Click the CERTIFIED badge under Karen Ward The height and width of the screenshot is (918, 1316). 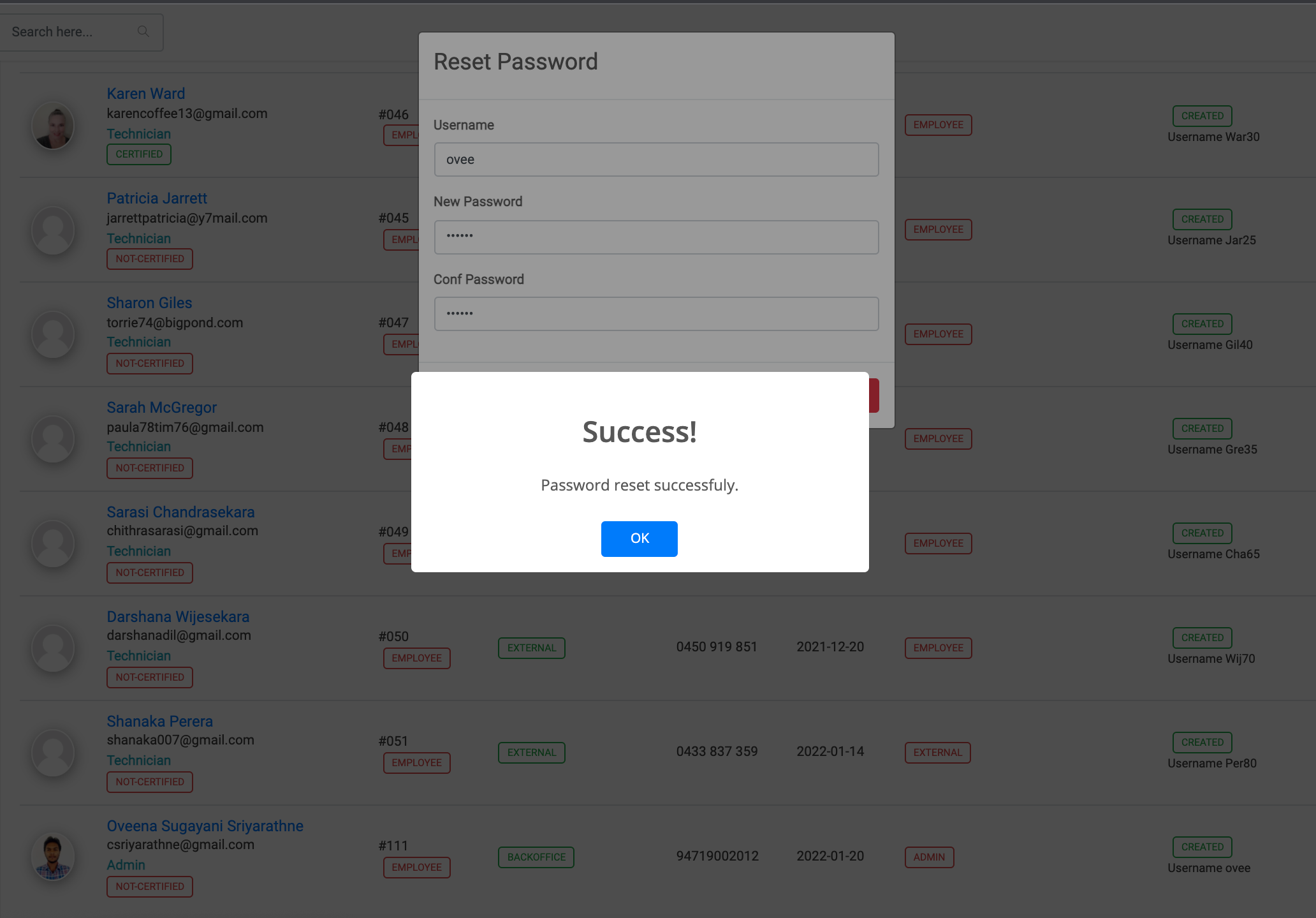(x=139, y=154)
